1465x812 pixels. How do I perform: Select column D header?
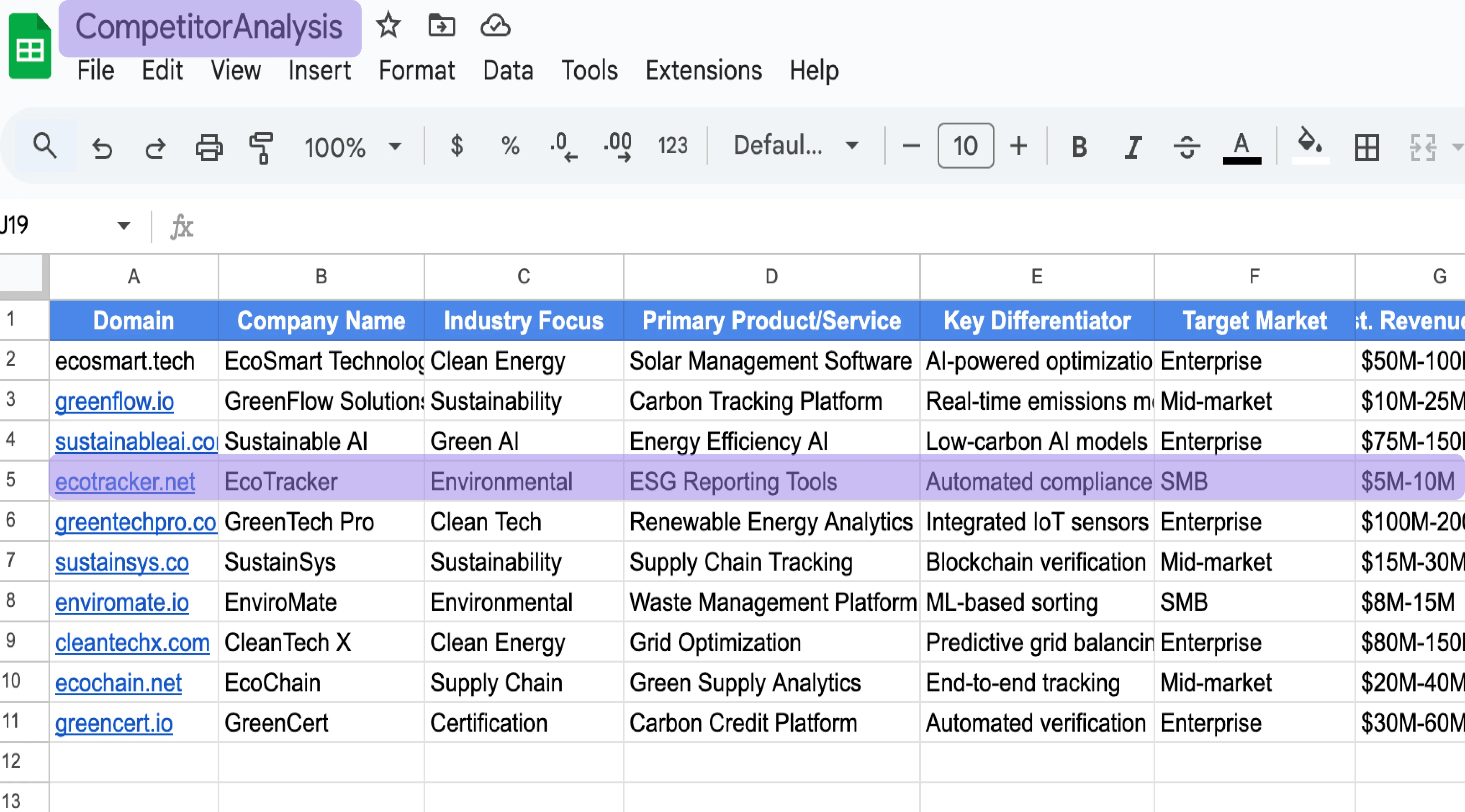click(771, 276)
